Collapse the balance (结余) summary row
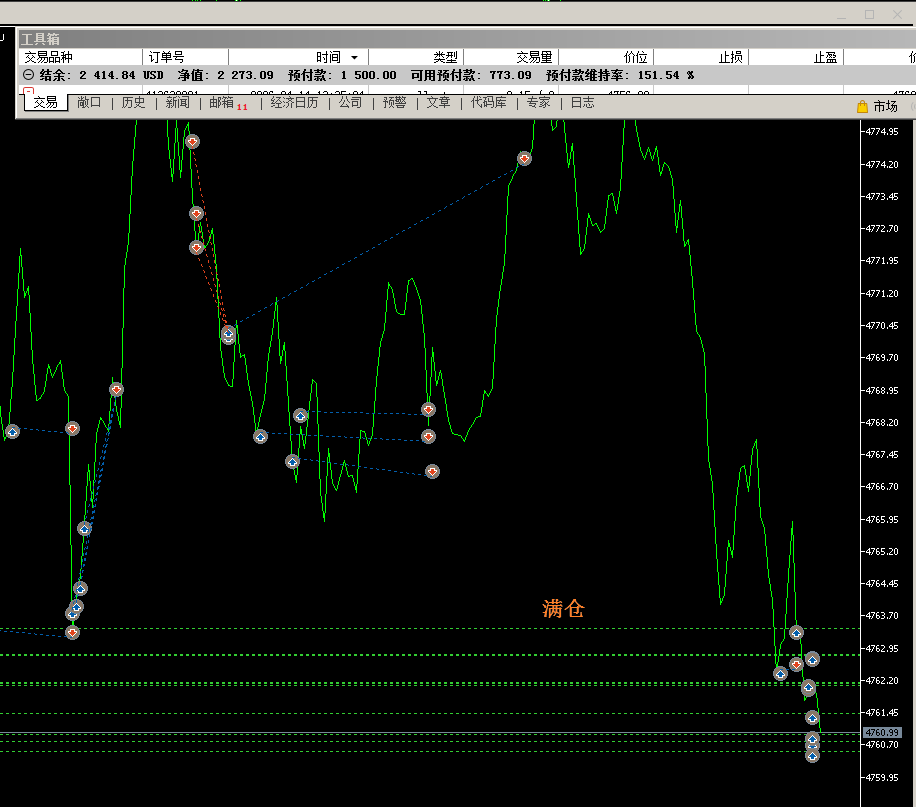Viewport: 916px width, 807px height. pyautogui.click(x=28, y=75)
